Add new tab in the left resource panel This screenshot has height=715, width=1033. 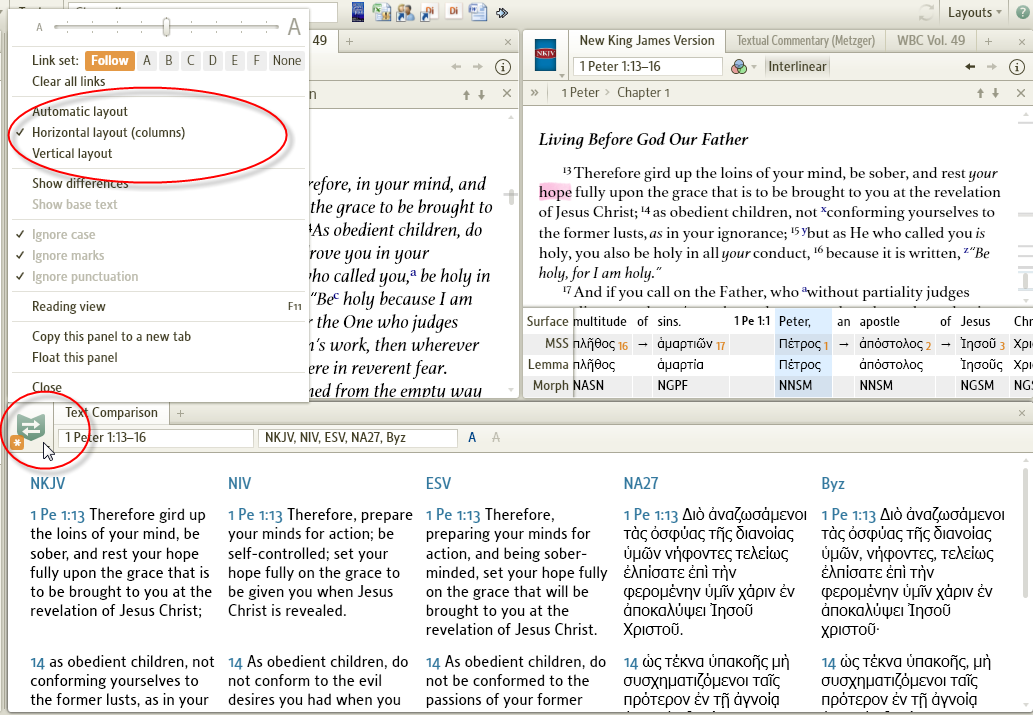(350, 41)
